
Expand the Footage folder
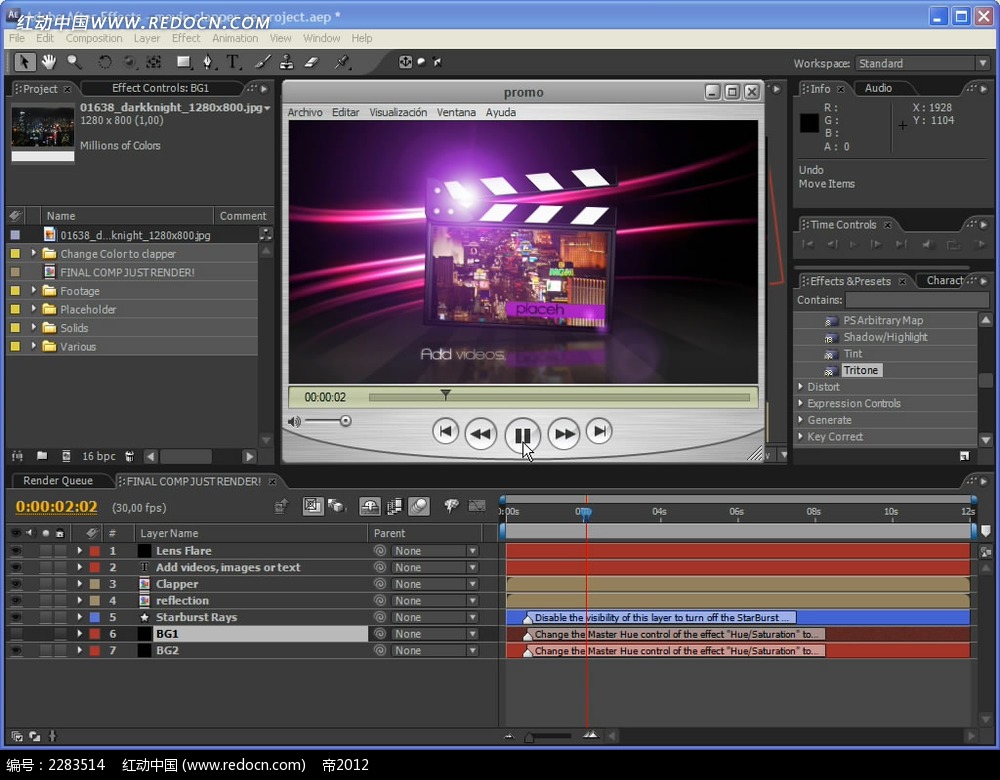click(34, 290)
